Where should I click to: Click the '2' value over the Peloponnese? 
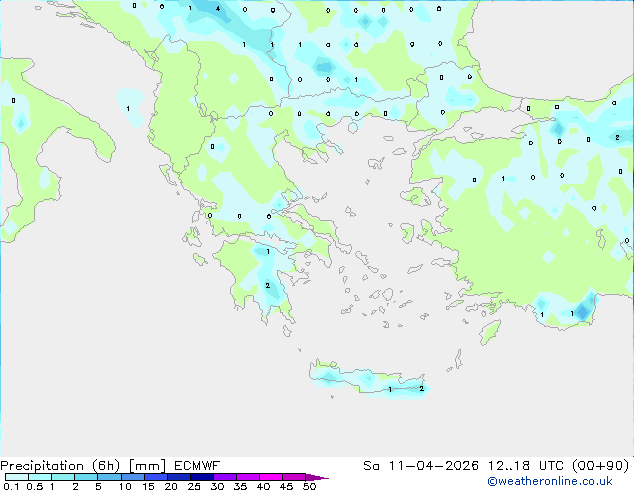point(268,286)
